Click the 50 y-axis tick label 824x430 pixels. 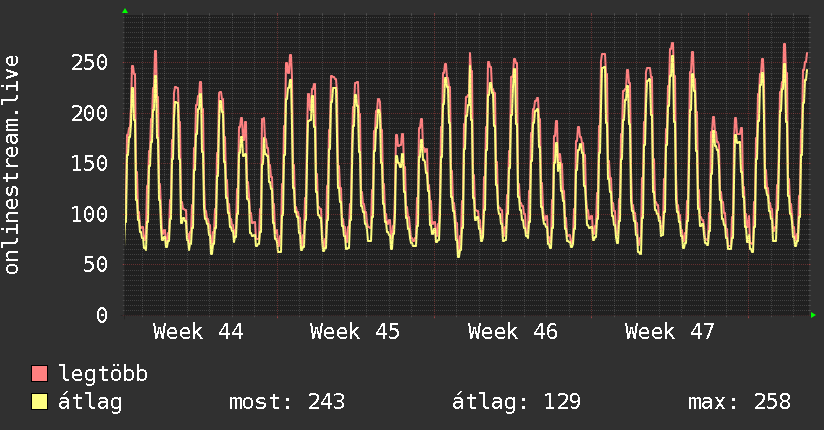(x=96, y=264)
